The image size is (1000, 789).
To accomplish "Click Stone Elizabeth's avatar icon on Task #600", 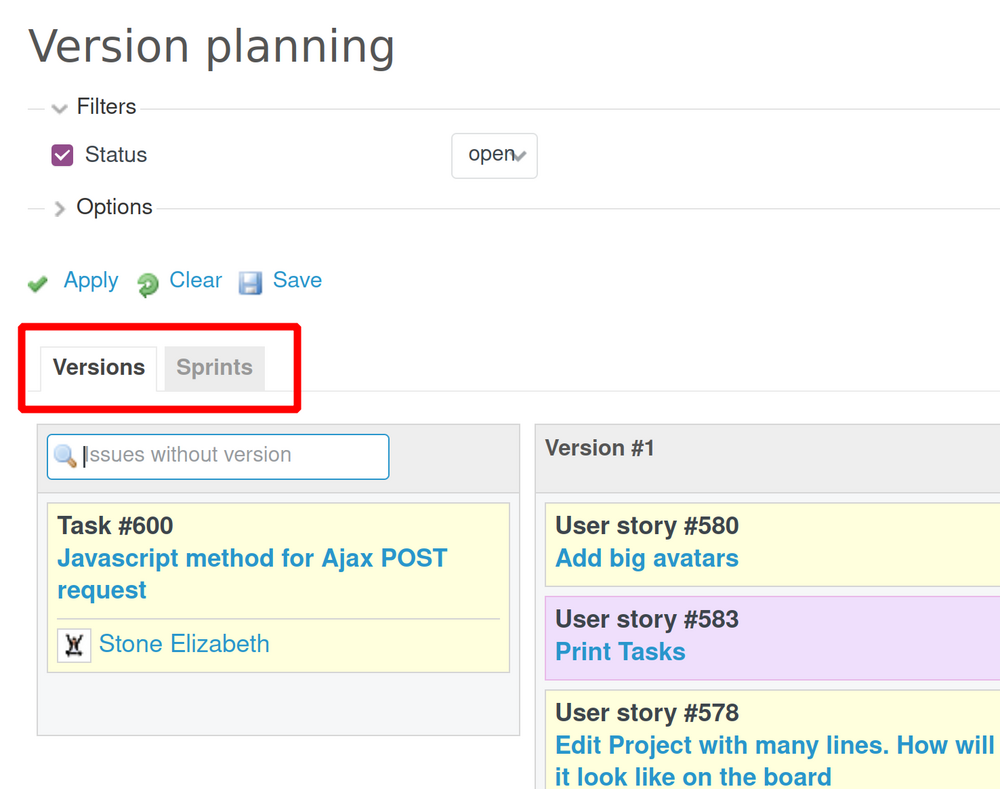I will [73, 644].
